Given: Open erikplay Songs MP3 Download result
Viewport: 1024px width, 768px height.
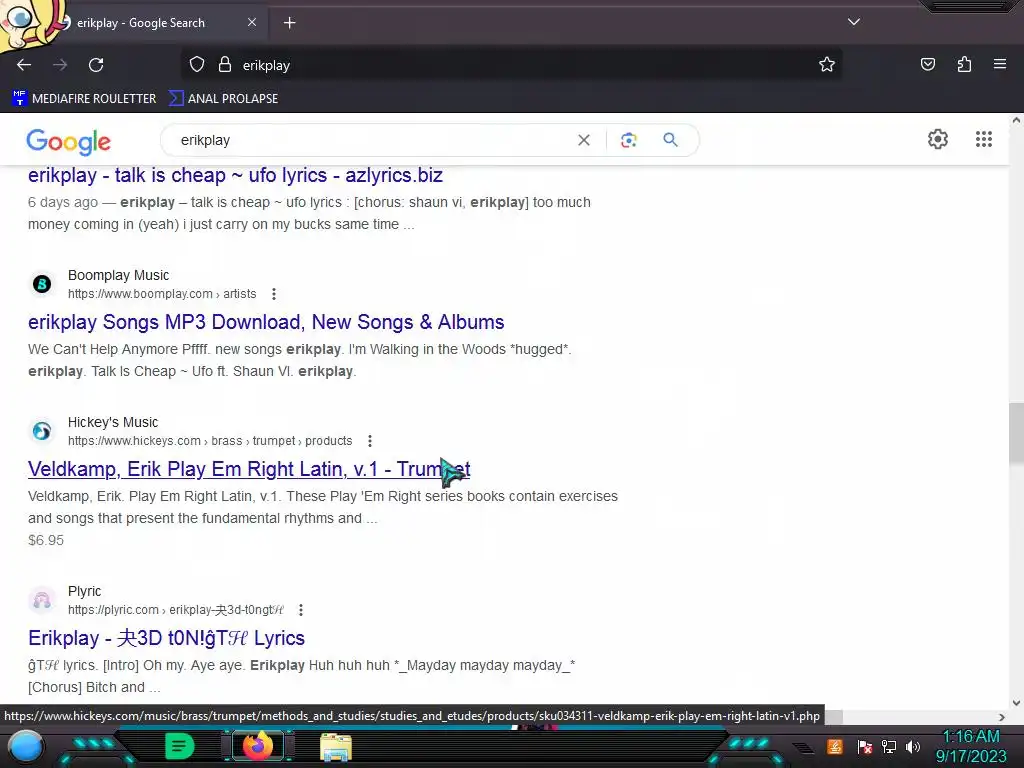Looking at the screenshot, I should [266, 322].
